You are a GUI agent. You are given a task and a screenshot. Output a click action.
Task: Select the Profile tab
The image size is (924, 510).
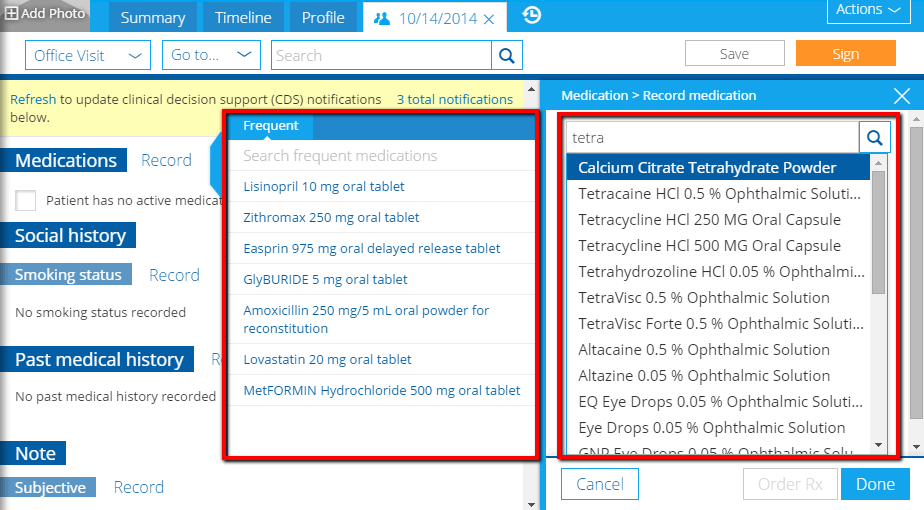click(322, 18)
